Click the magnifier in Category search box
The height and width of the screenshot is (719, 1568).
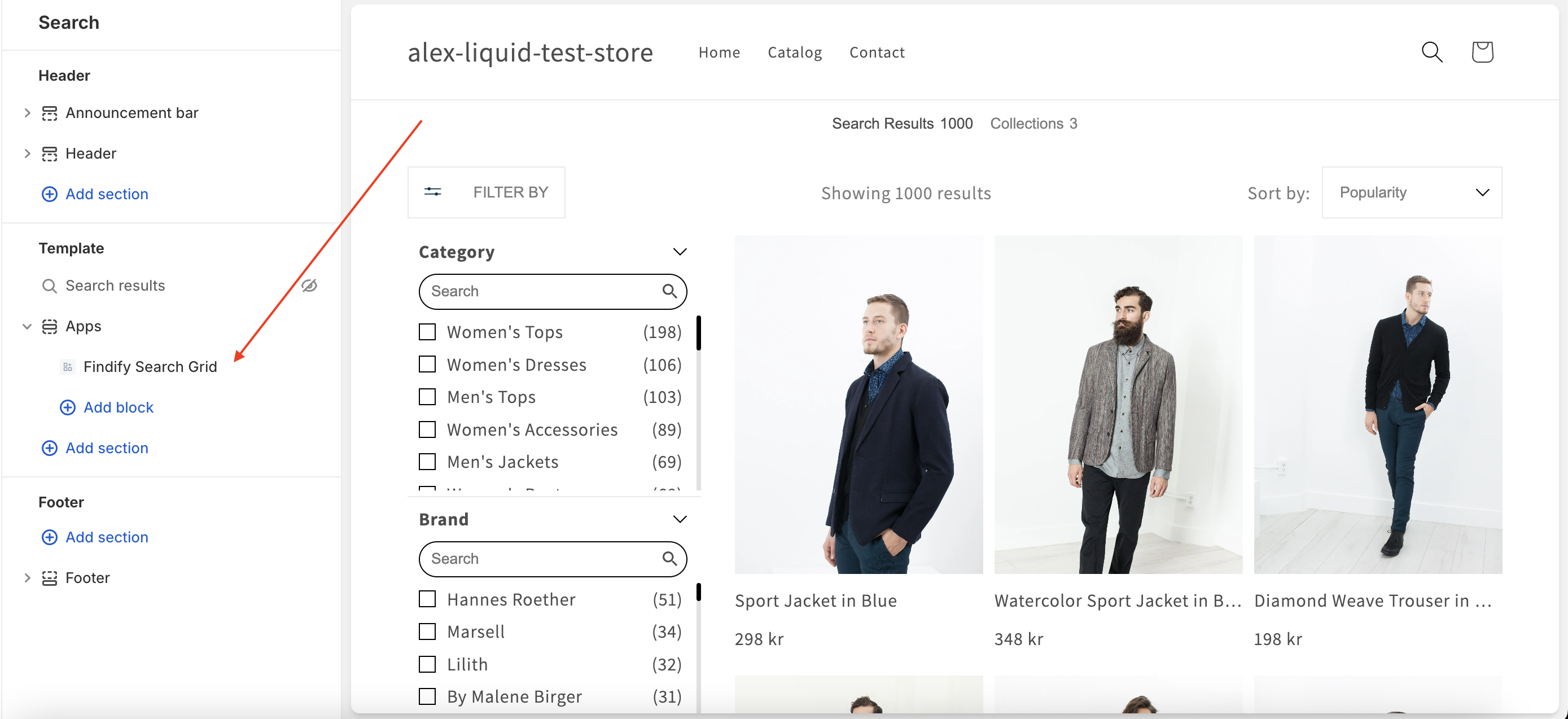(669, 291)
